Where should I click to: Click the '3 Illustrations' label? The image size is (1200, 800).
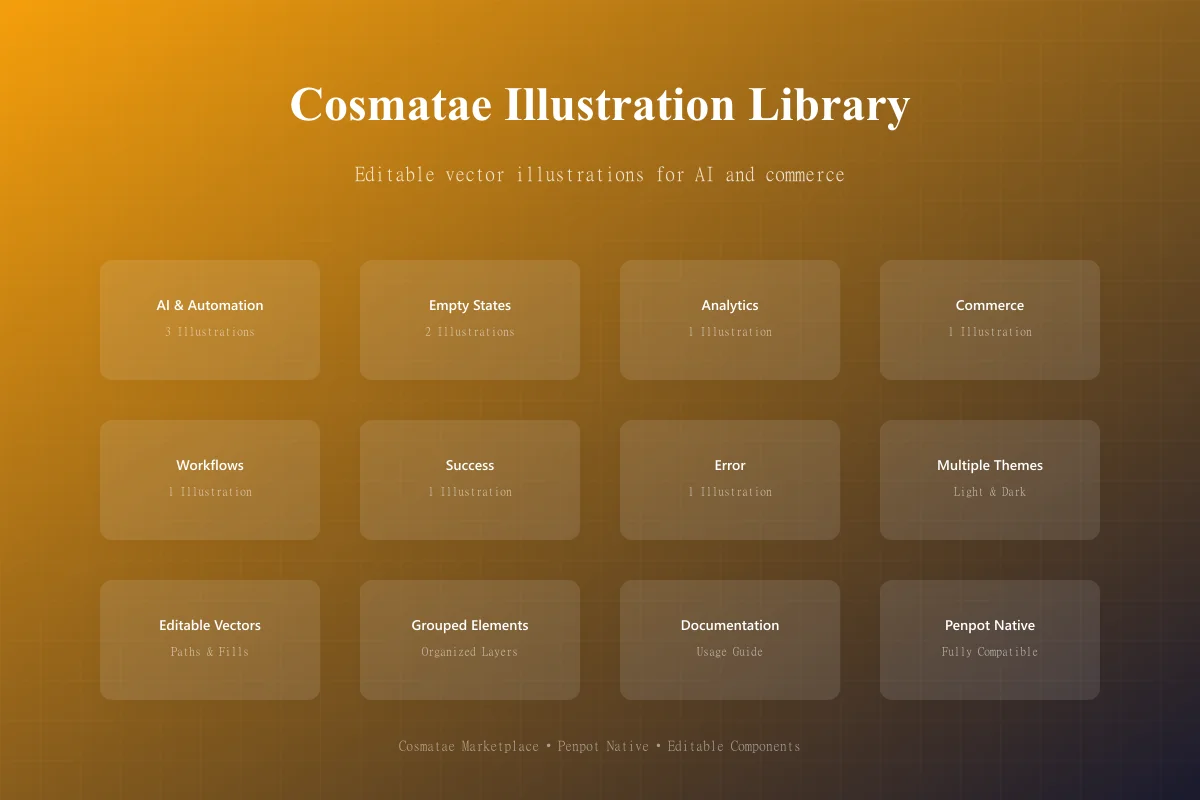pyautogui.click(x=210, y=332)
